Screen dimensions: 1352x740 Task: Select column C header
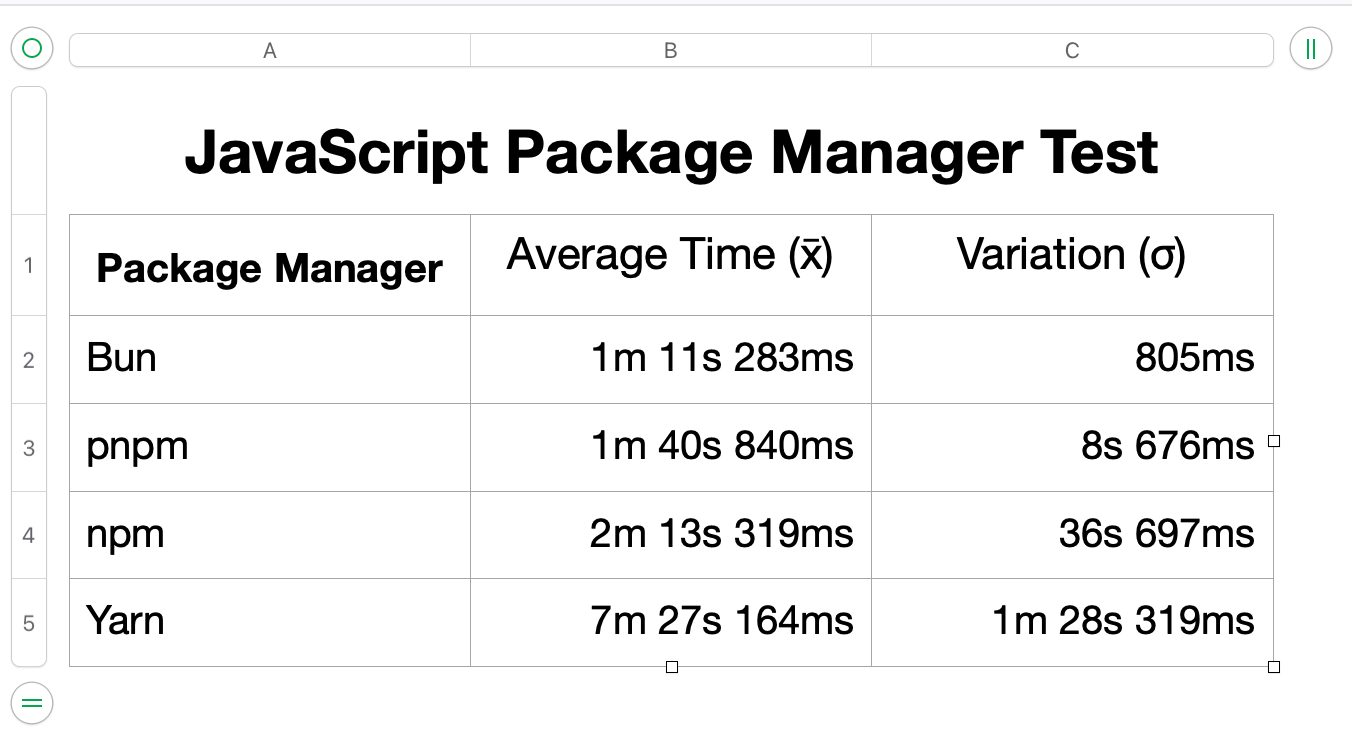click(1072, 51)
